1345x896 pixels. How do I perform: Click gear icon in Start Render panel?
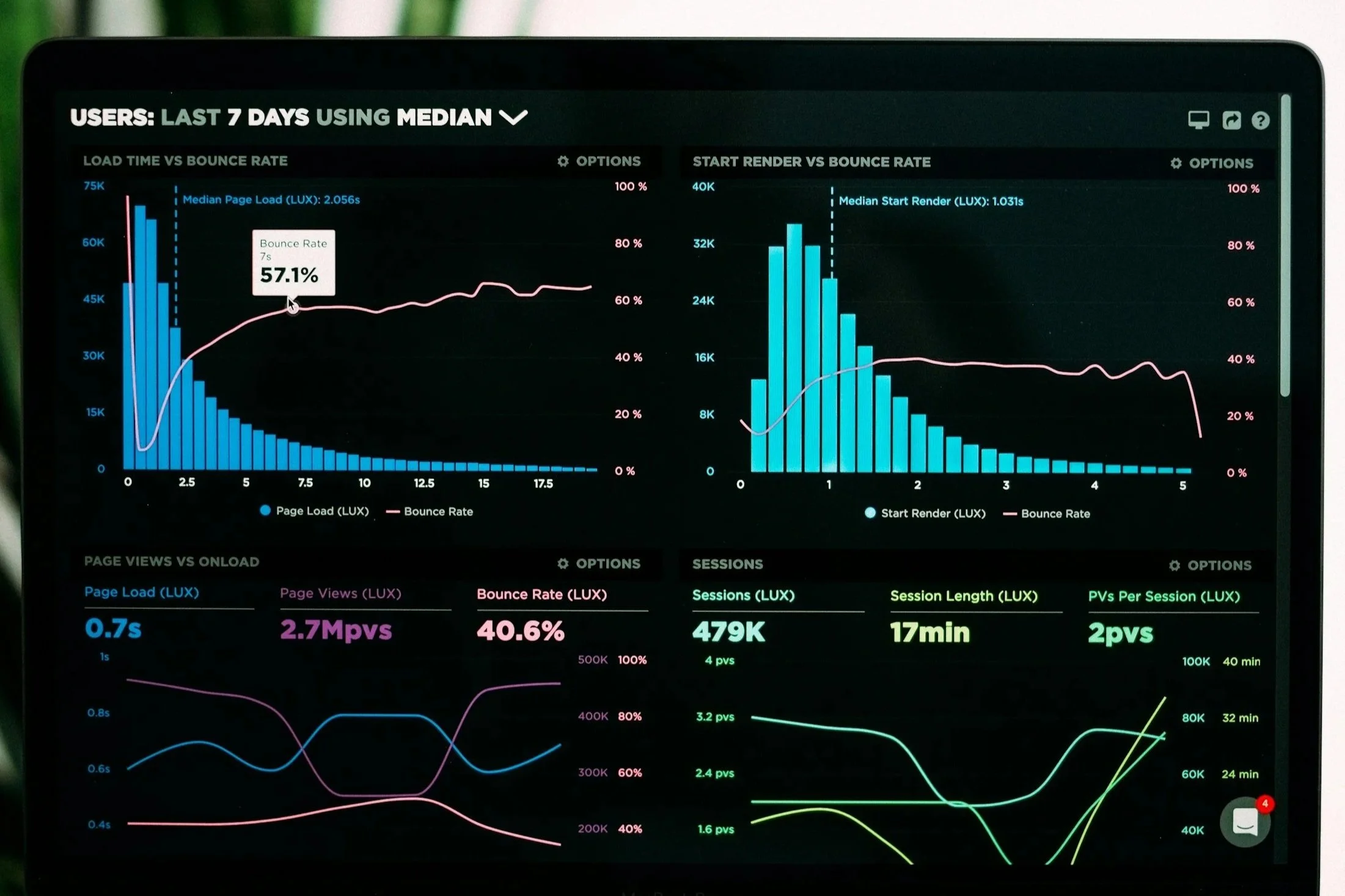1176,163
